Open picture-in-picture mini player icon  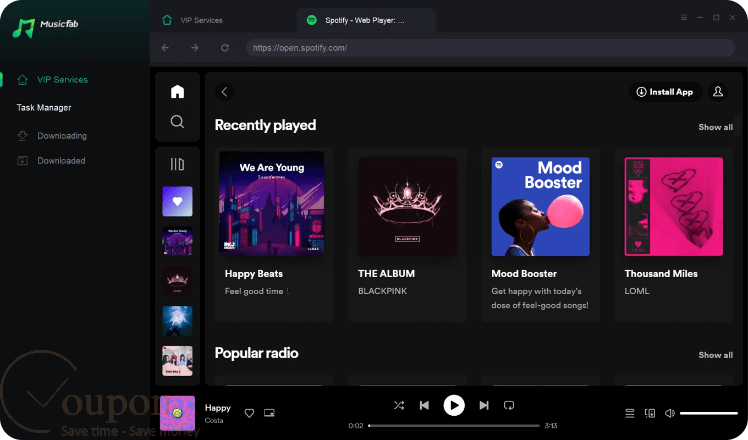coord(269,413)
